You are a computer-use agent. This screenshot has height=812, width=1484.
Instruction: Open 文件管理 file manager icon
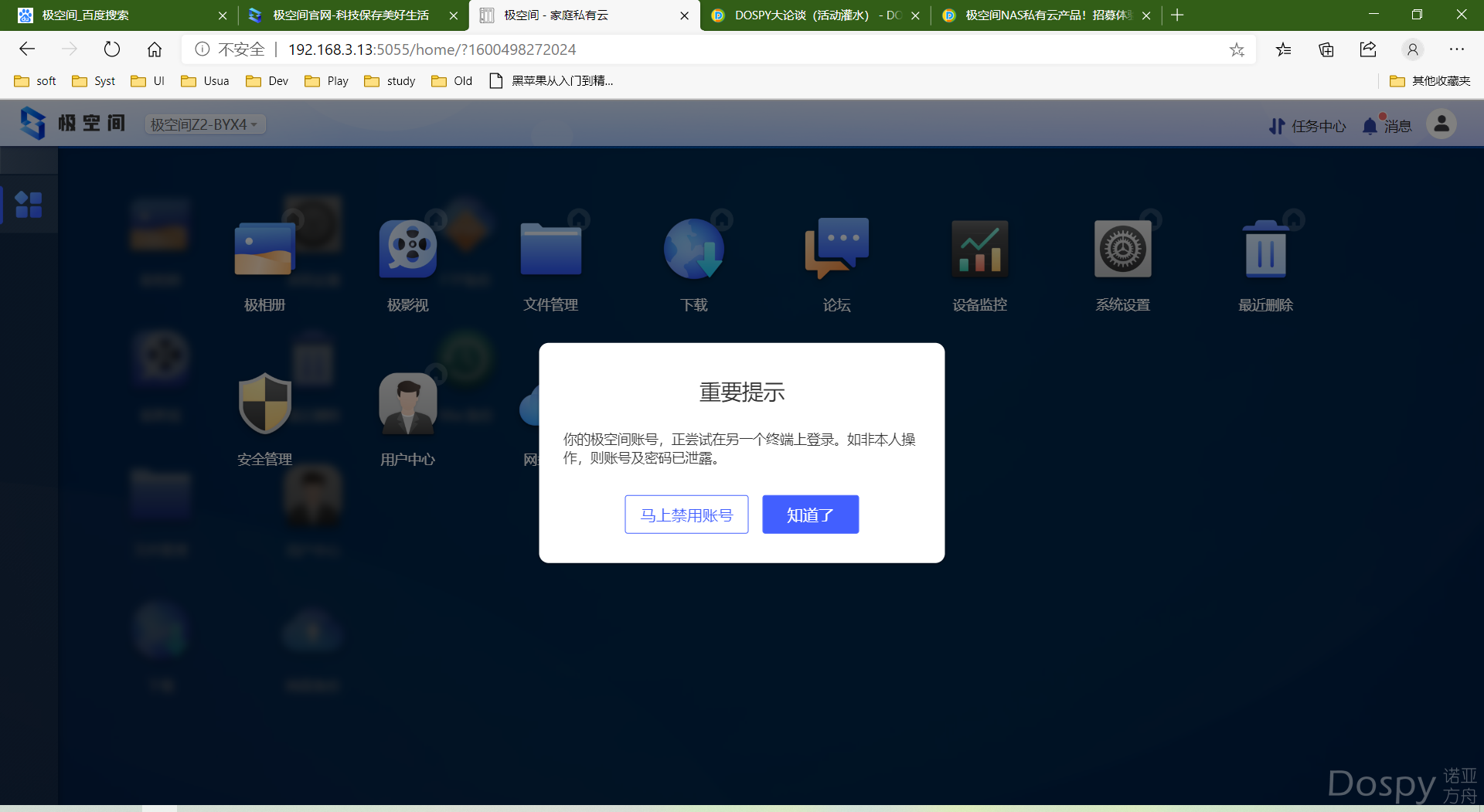pyautogui.click(x=550, y=250)
